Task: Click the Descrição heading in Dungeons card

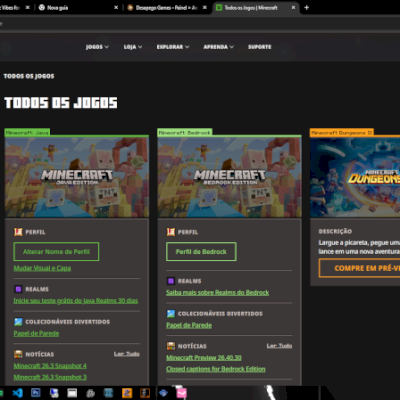Action: [335, 231]
